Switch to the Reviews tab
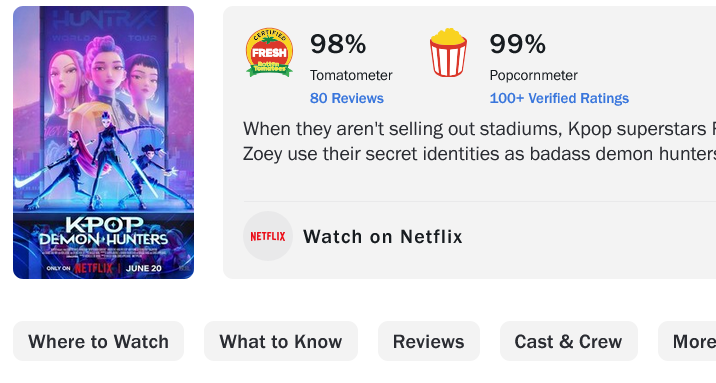Image resolution: width=716 pixels, height=383 pixels. [x=429, y=341]
